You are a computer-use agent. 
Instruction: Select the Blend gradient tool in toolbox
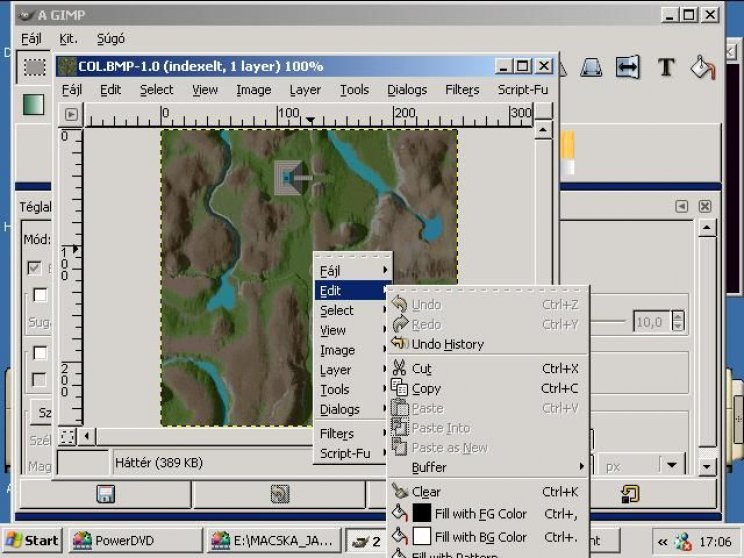coord(33,104)
